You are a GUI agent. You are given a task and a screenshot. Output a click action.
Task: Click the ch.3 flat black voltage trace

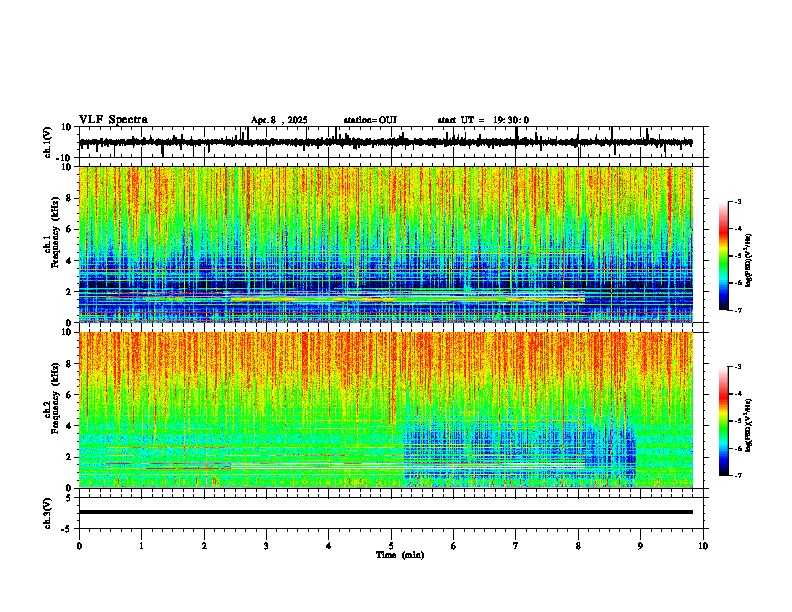click(x=385, y=512)
